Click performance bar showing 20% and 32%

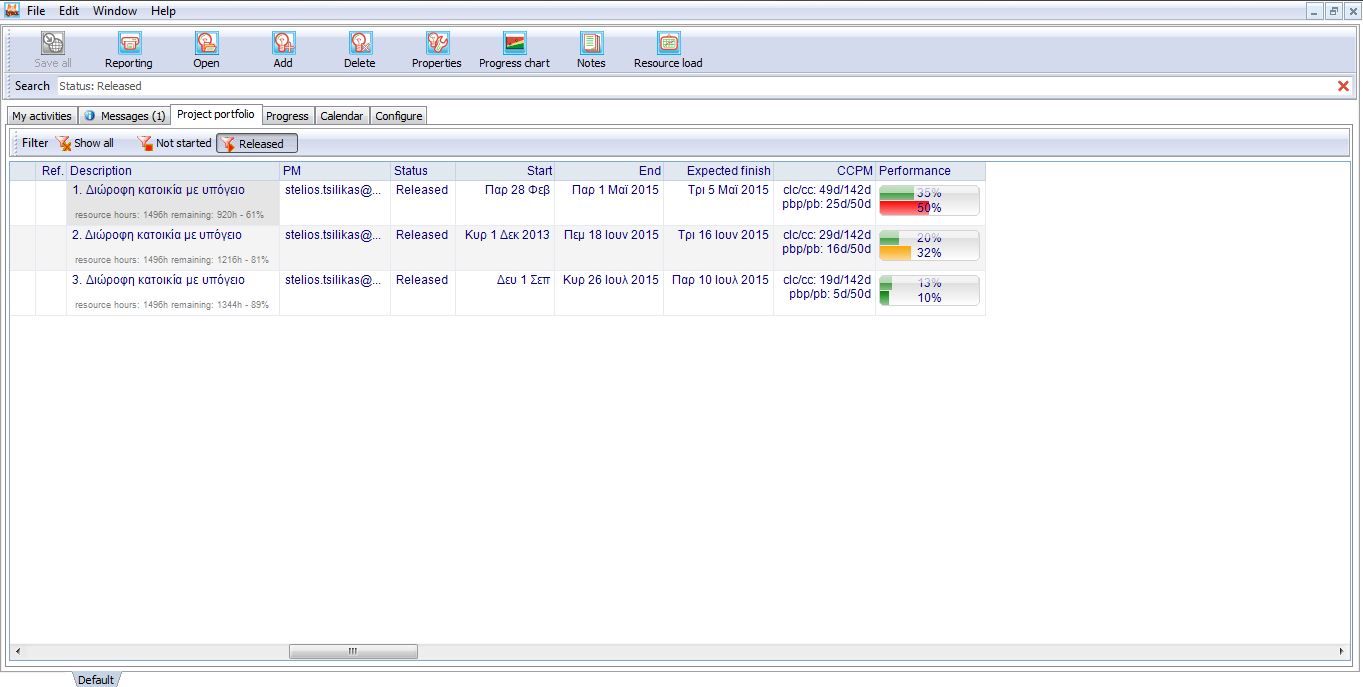pos(929,245)
